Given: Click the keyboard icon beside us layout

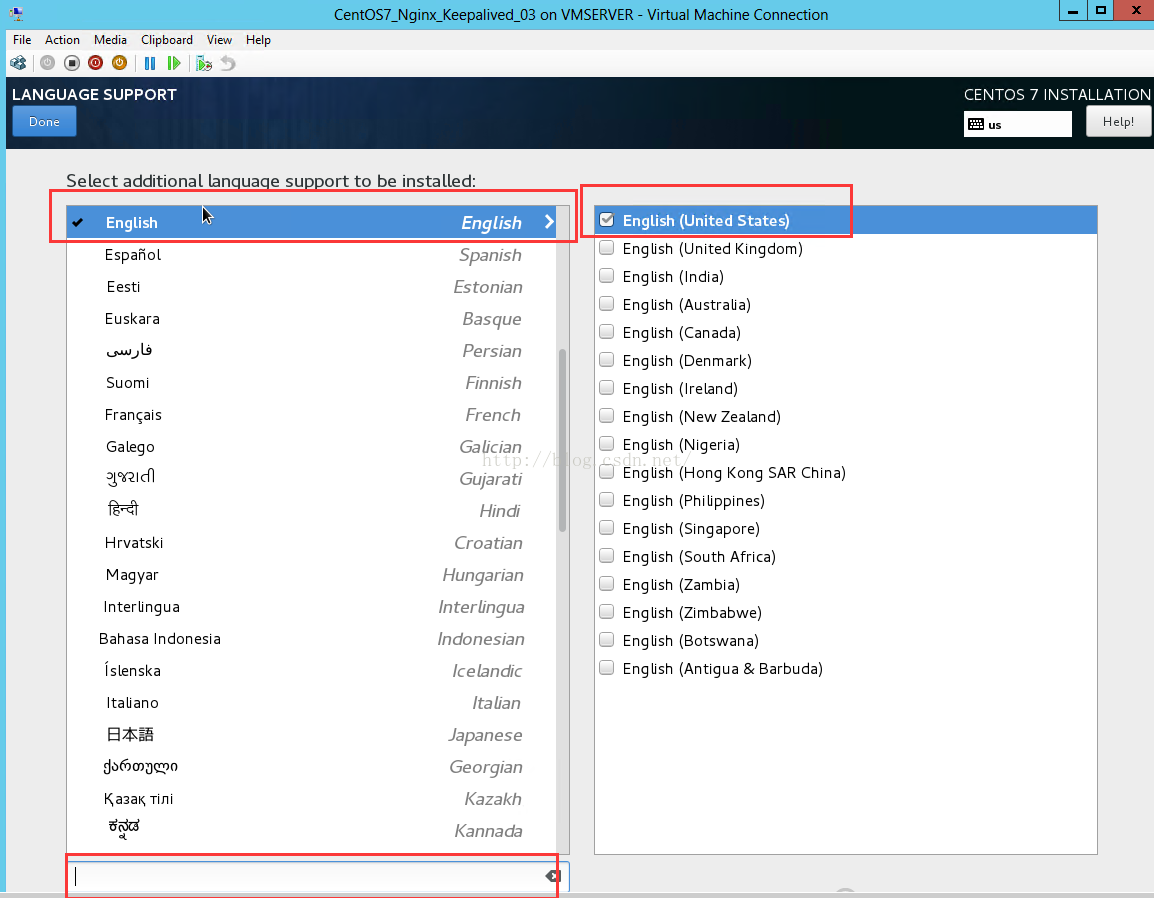Looking at the screenshot, I should 976,124.
